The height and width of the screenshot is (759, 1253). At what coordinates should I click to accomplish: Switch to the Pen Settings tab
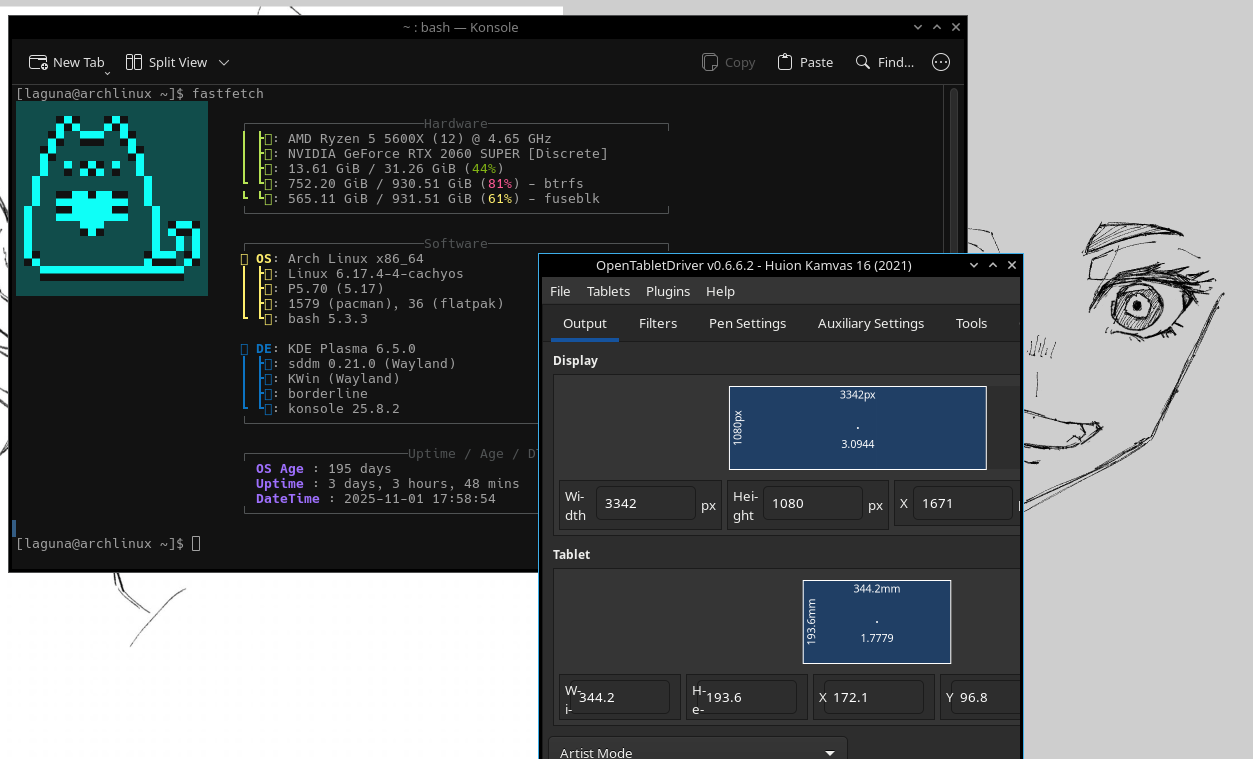pyautogui.click(x=747, y=323)
